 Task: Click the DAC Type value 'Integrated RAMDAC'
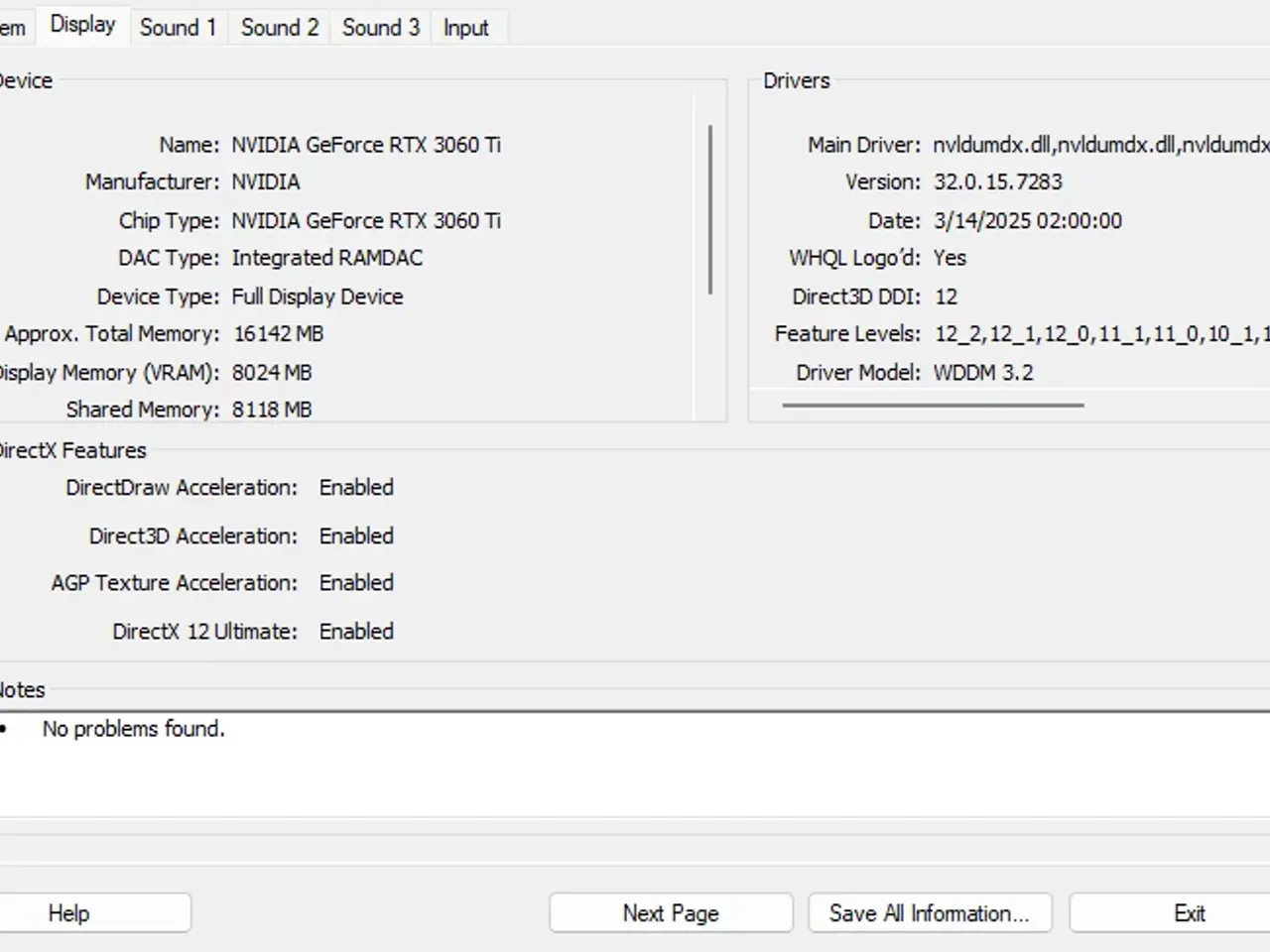(x=327, y=258)
